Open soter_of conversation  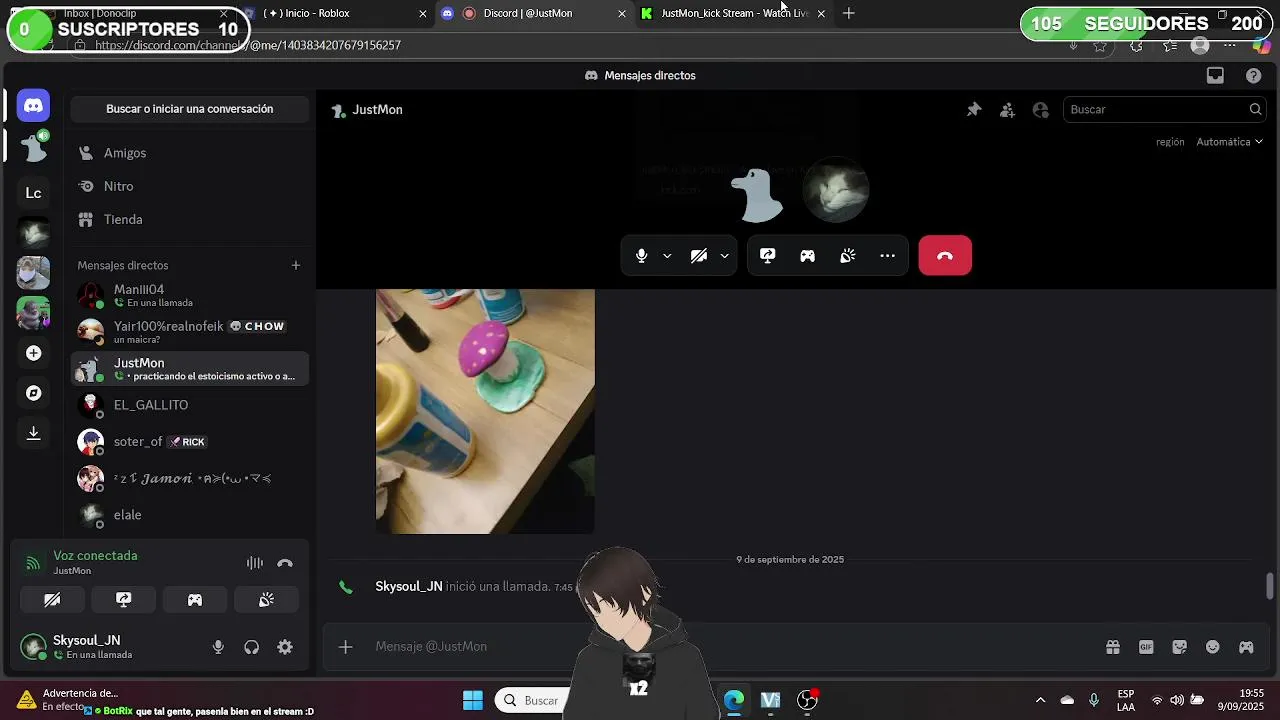coord(190,442)
